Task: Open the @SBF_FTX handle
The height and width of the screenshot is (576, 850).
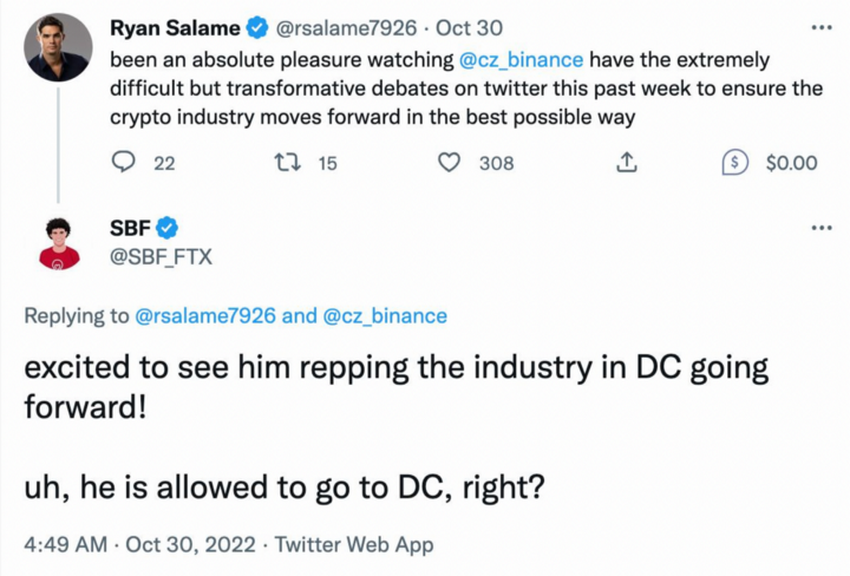Action: 160,259
